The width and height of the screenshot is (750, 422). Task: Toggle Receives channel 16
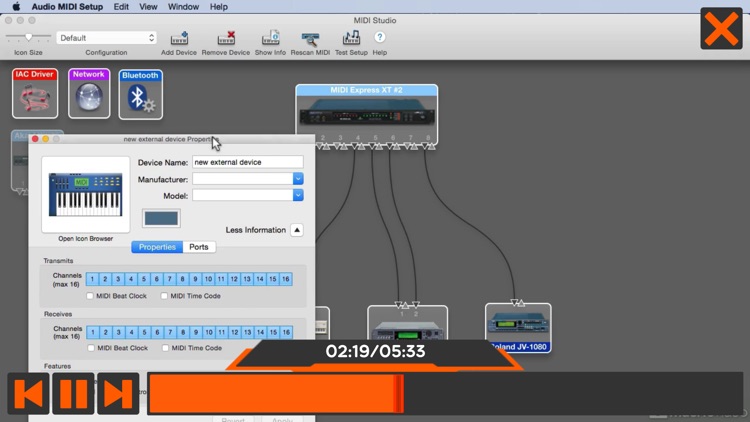(x=286, y=332)
